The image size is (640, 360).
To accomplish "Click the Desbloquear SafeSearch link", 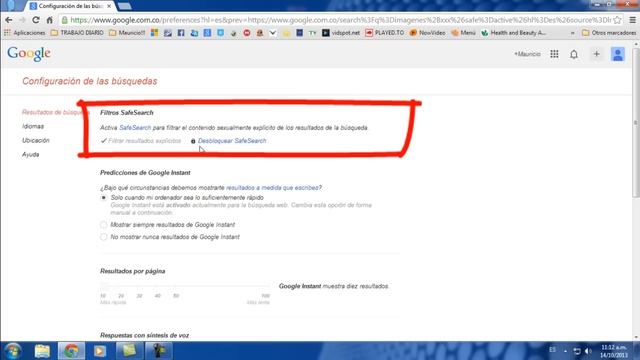I will 232,141.
